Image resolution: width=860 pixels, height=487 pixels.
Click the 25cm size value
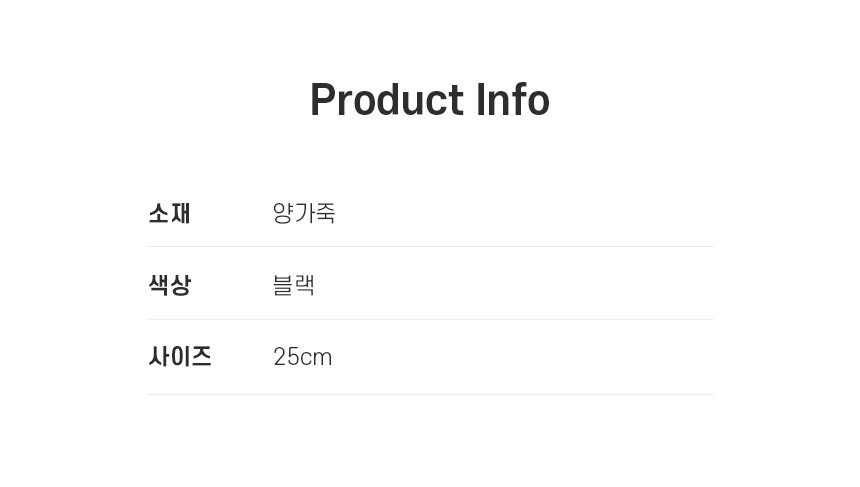[302, 357]
